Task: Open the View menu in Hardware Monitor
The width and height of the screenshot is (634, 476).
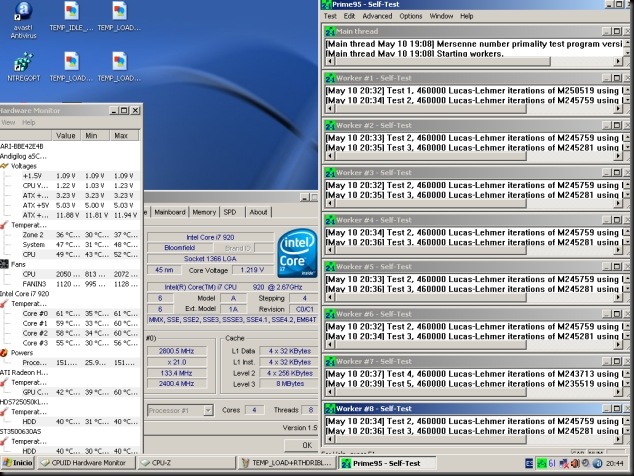Action: 8,123
